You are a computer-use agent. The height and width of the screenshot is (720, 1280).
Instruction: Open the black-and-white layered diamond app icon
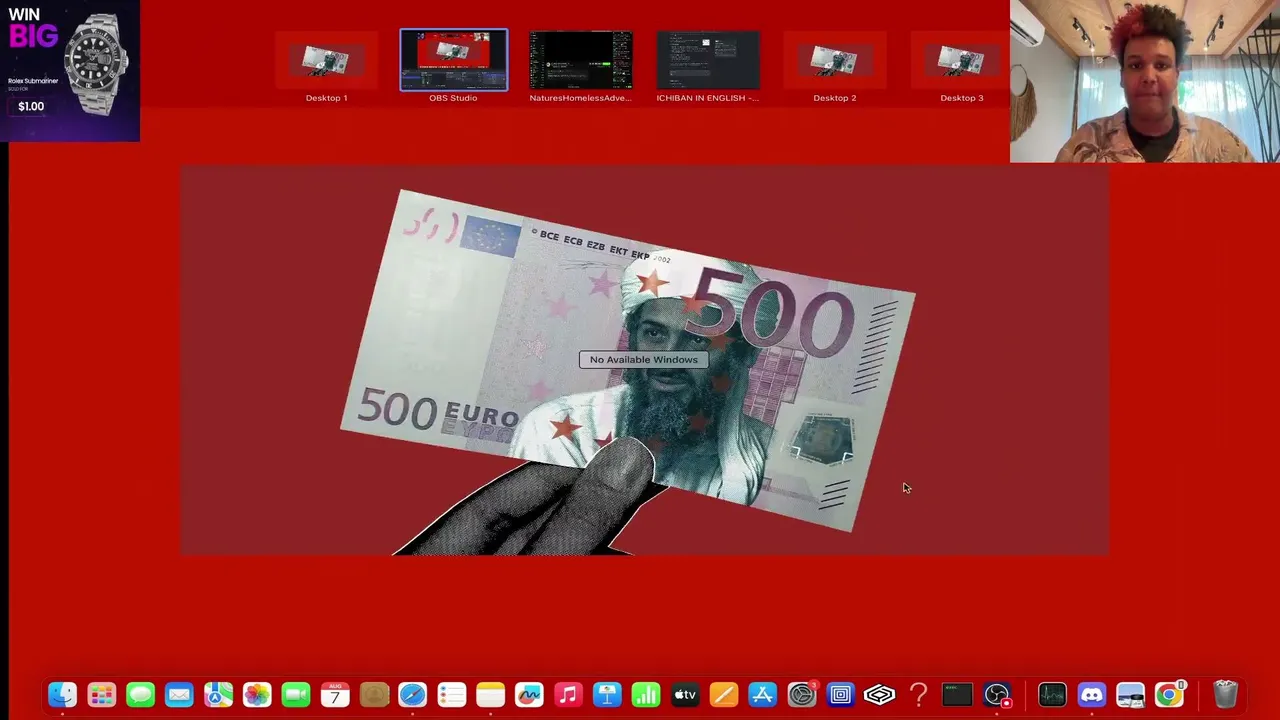[x=880, y=695]
